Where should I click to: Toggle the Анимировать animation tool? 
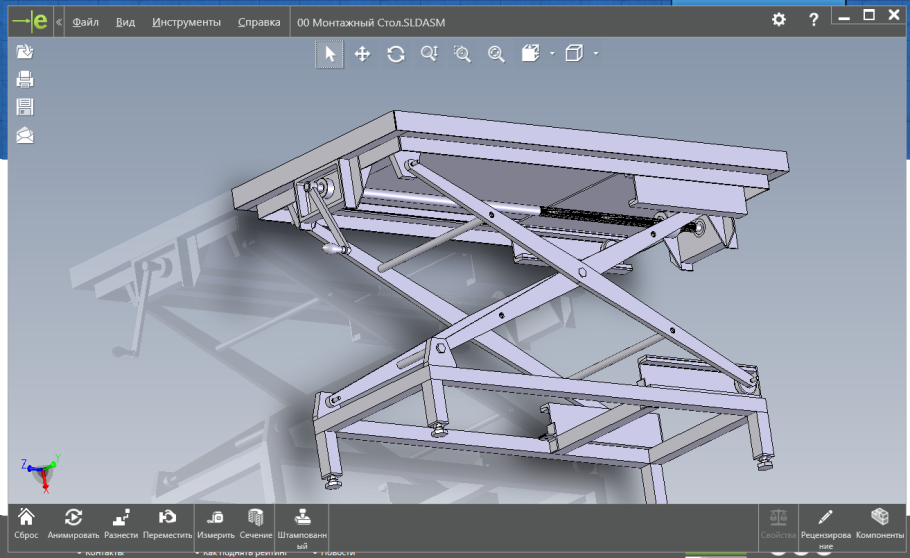[x=73, y=523]
